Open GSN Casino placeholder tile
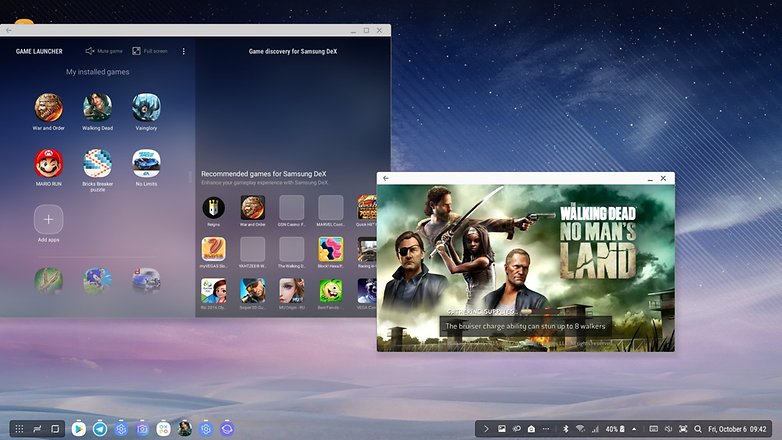Screen dimensions: 782x440 [x=292, y=208]
